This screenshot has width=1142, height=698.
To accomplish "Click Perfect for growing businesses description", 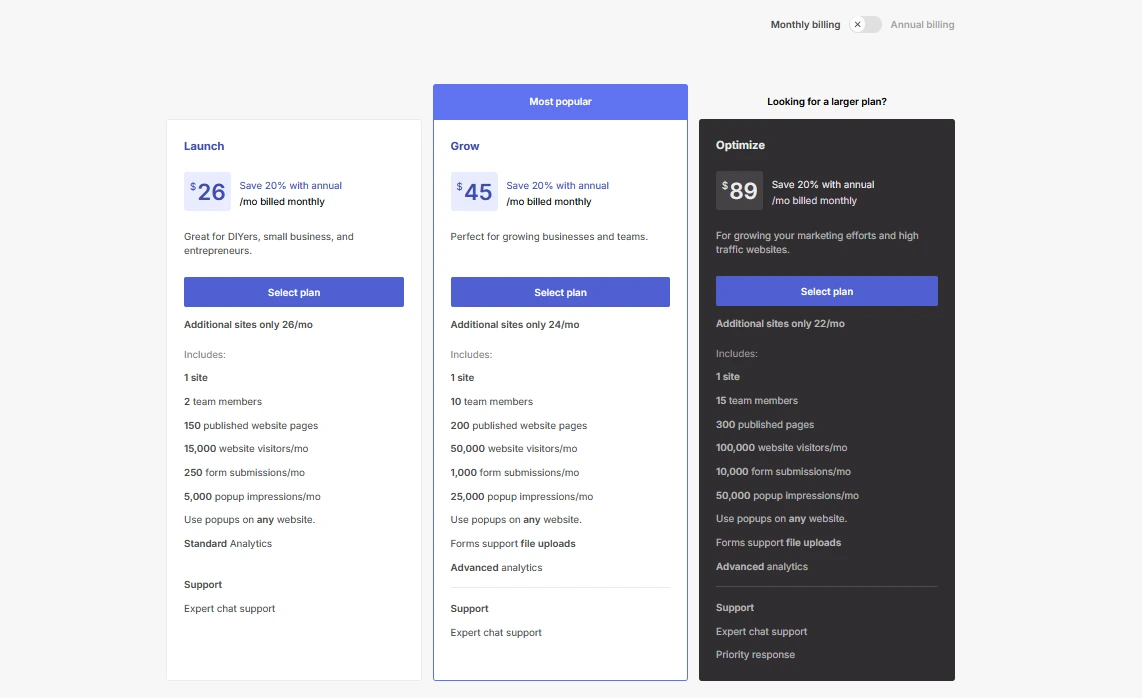I will pos(549,237).
